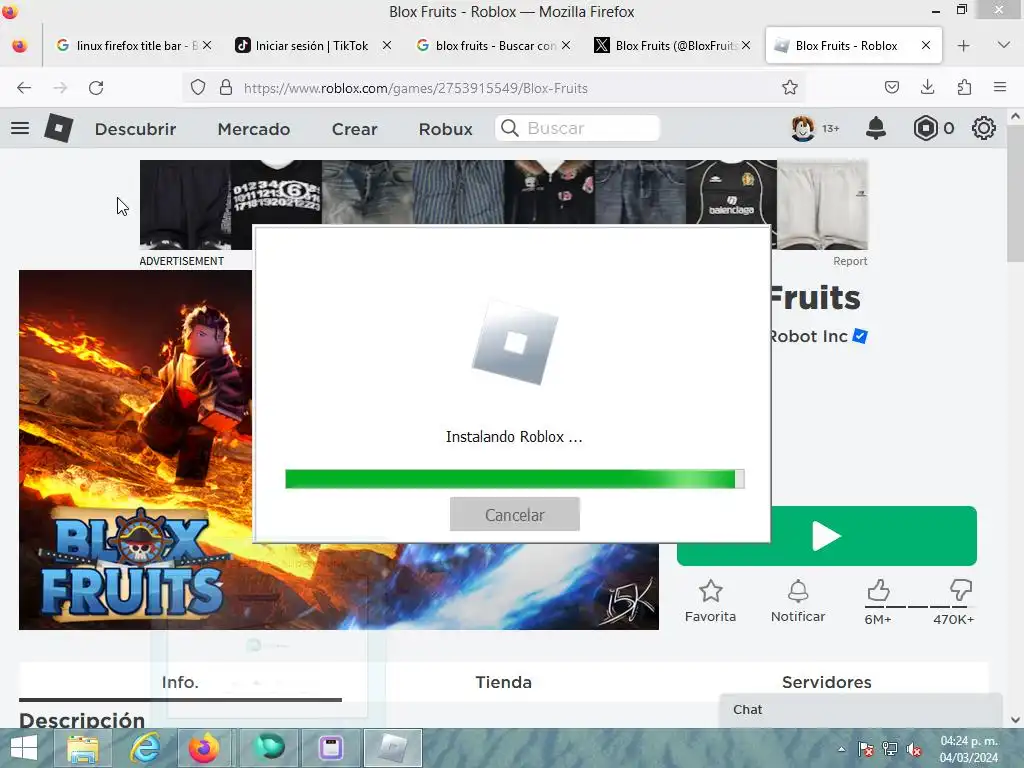Close the TikTok tab
Screen dimensions: 1024x768
[387, 45]
